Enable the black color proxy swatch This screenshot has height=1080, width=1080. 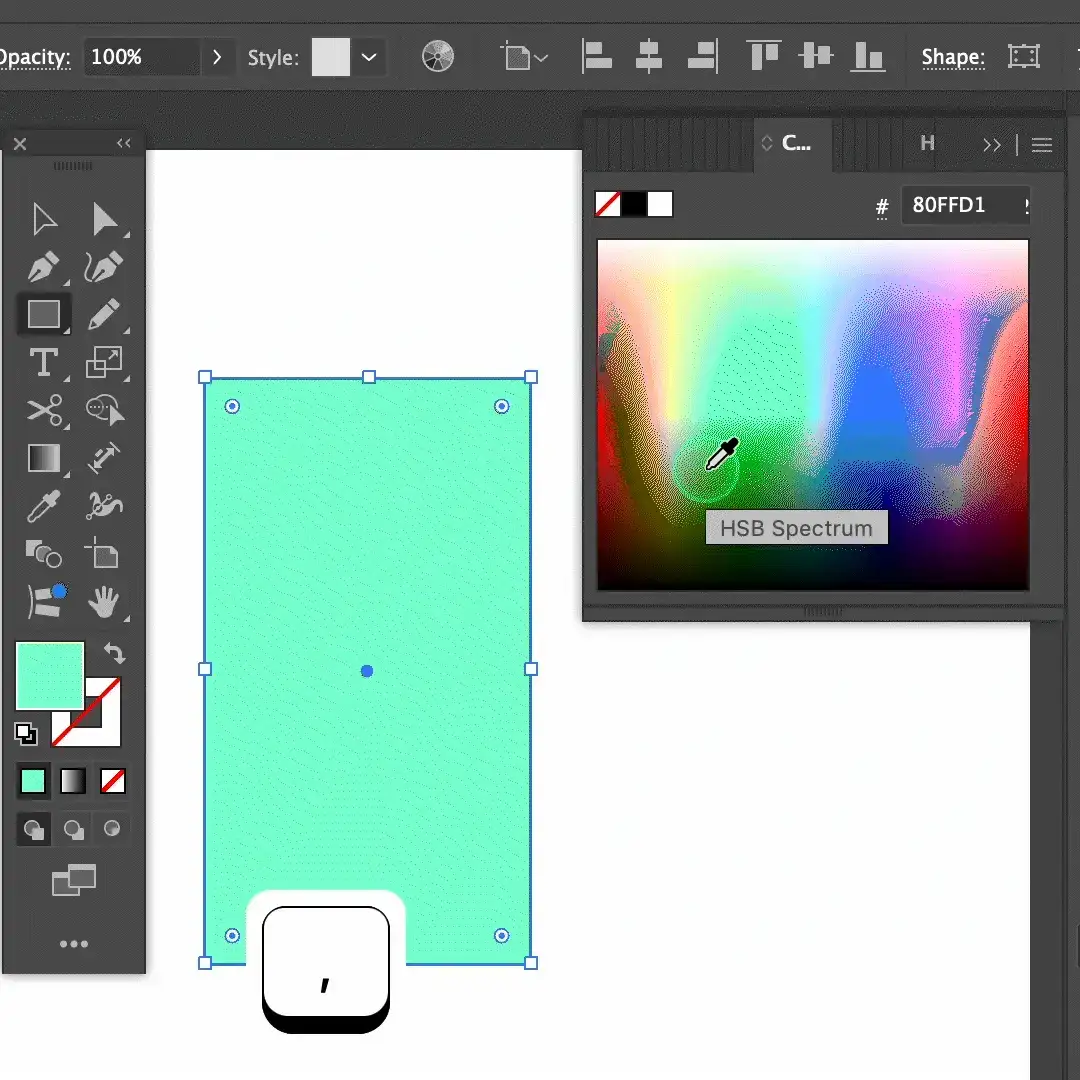[634, 203]
